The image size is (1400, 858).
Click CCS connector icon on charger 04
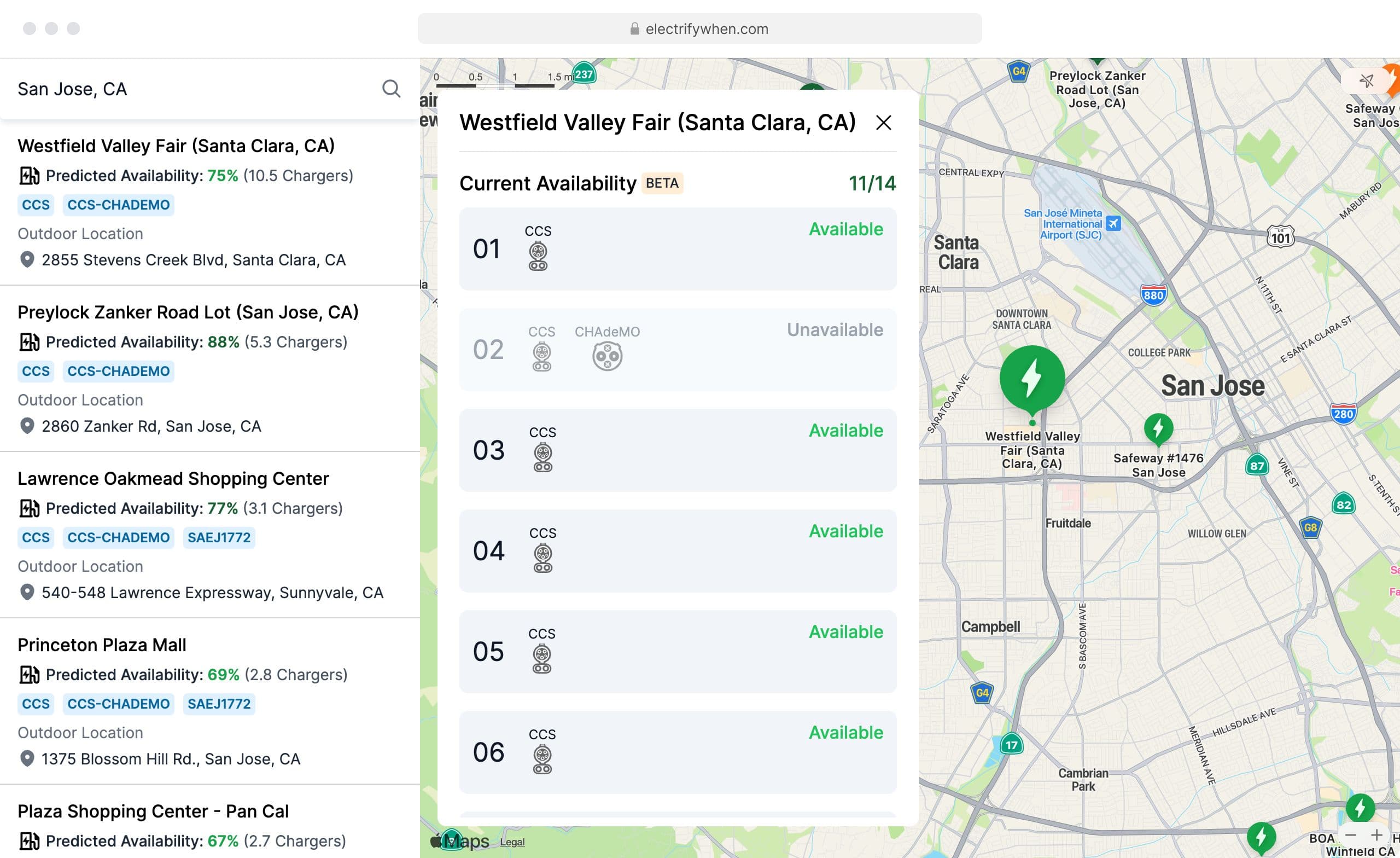(542, 558)
